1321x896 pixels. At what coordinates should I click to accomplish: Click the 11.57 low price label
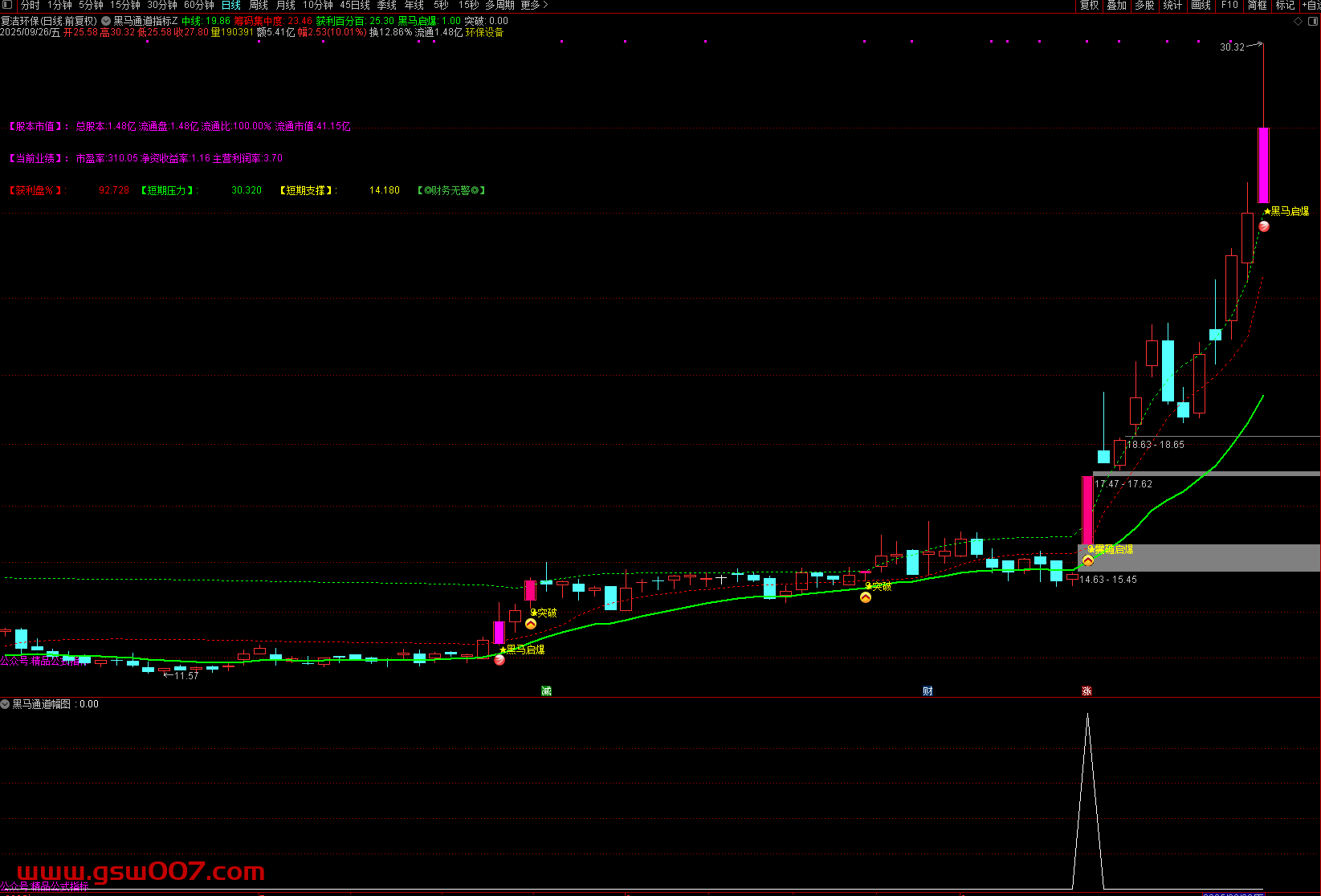click(186, 676)
